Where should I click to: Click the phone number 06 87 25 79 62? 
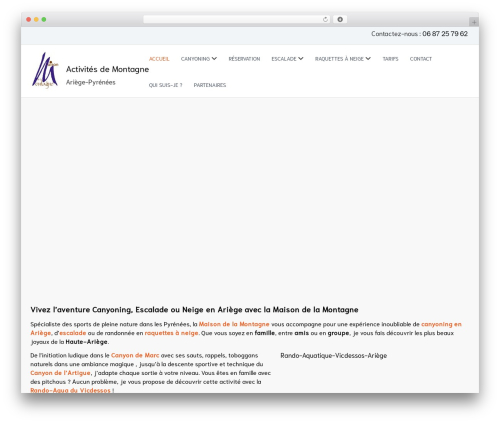click(445, 34)
